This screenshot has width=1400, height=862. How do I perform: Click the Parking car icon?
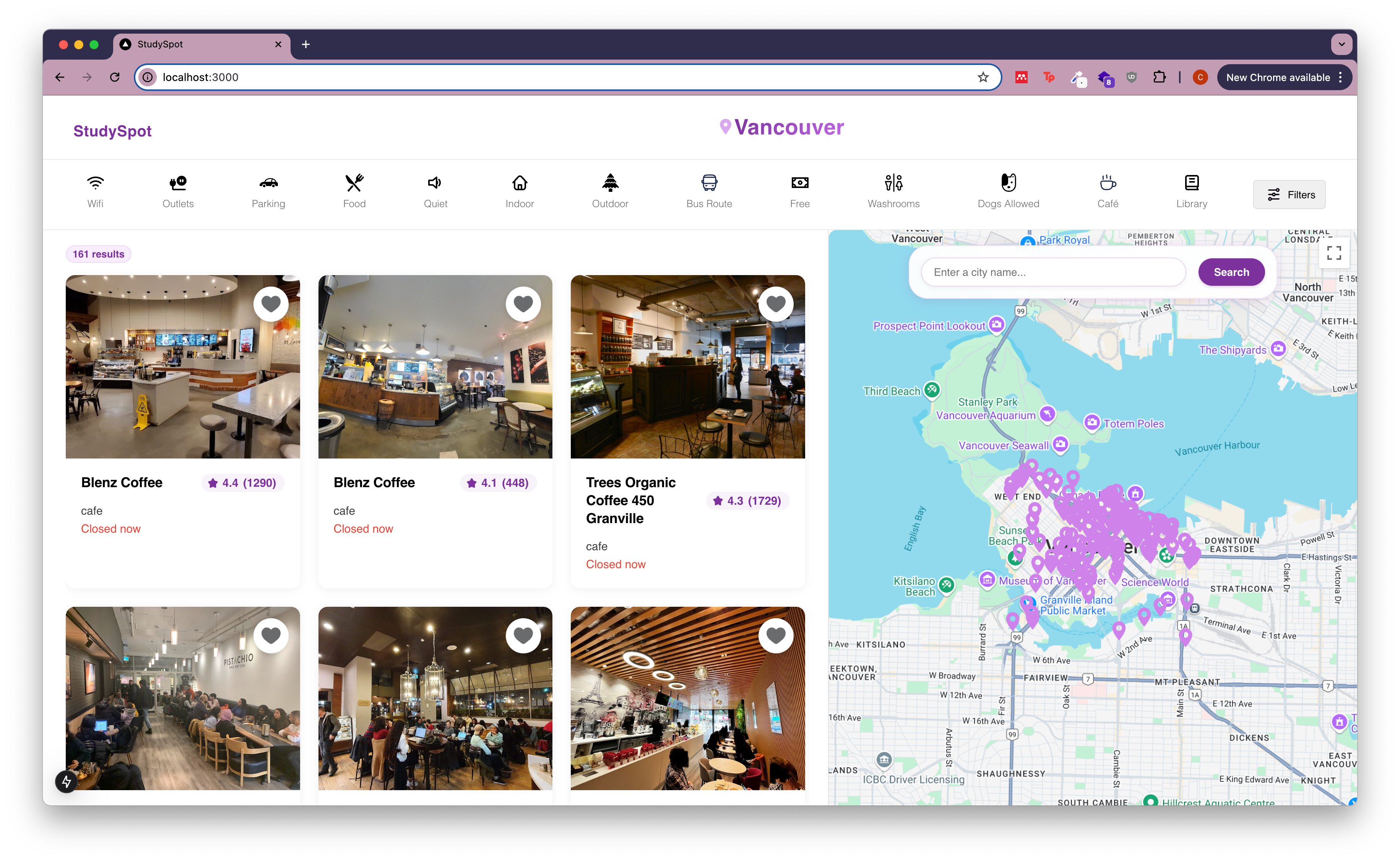[x=268, y=183]
